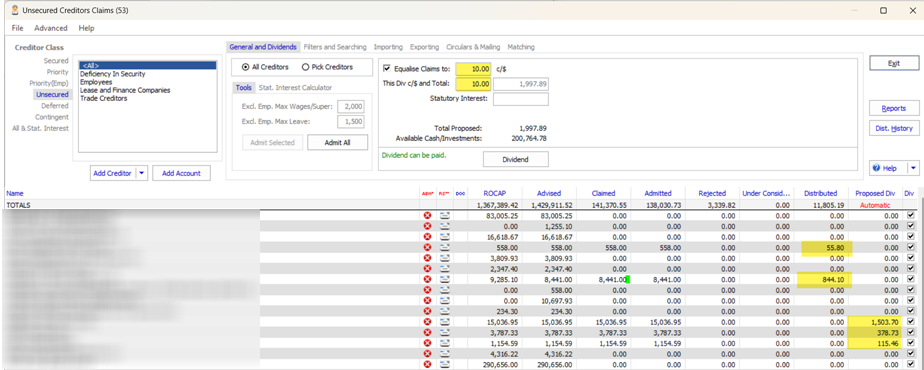Select the Pick Creditors radio button

[305, 67]
